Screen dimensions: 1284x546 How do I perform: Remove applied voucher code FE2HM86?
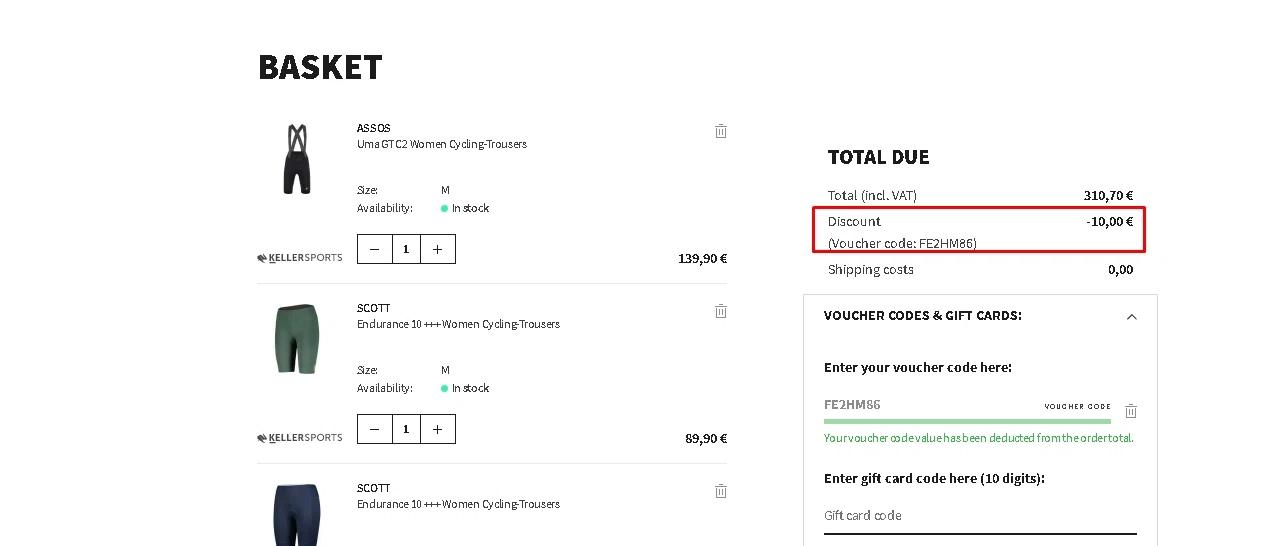[1131, 411]
